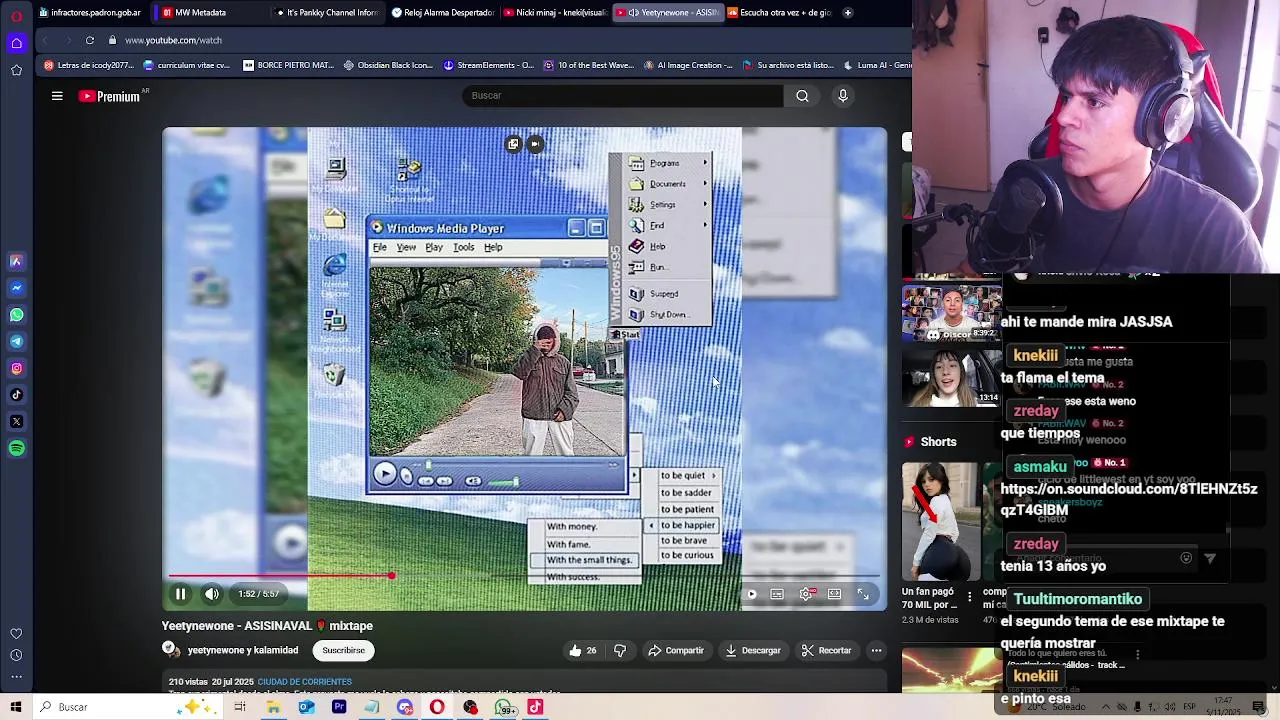1280x720 pixels.
Task: Open Opera sidebar three-dots options
Action: [x=16, y=678]
